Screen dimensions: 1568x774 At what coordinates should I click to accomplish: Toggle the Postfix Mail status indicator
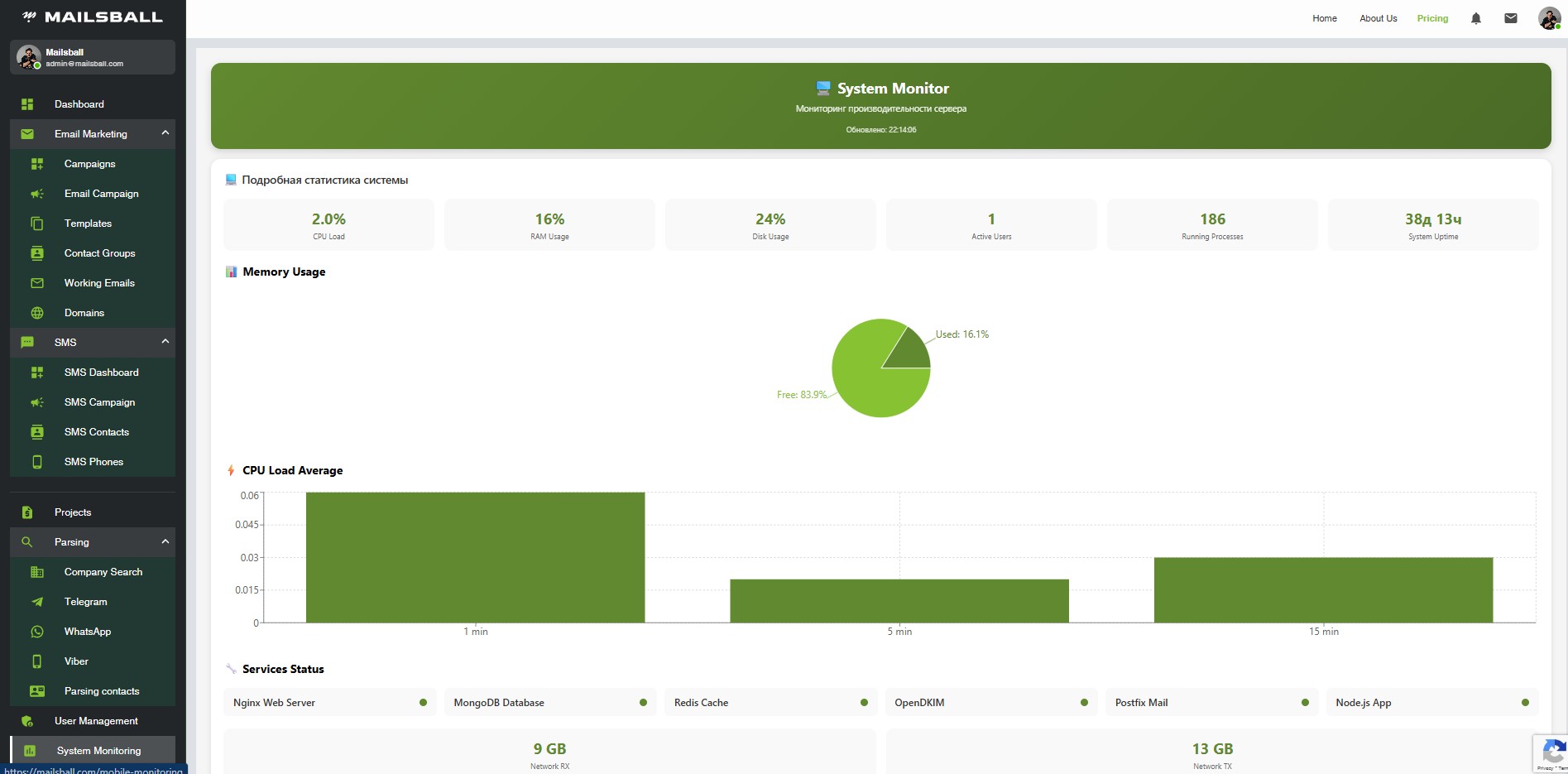[1304, 702]
